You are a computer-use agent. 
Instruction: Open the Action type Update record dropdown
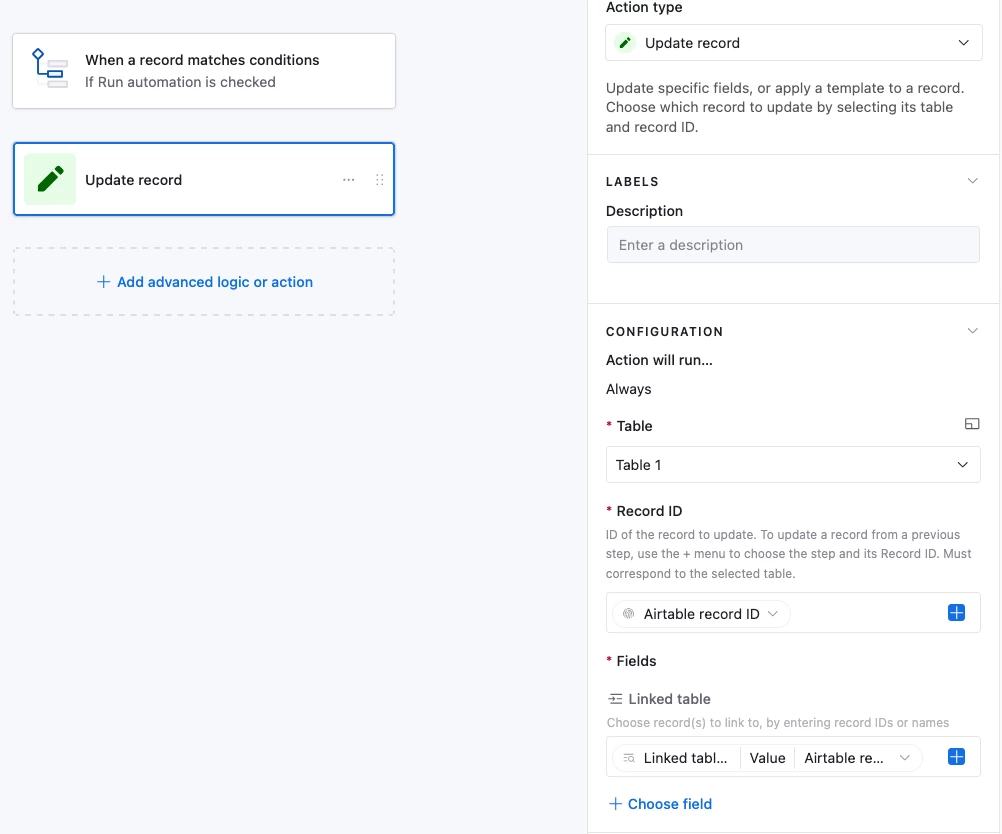(x=793, y=43)
